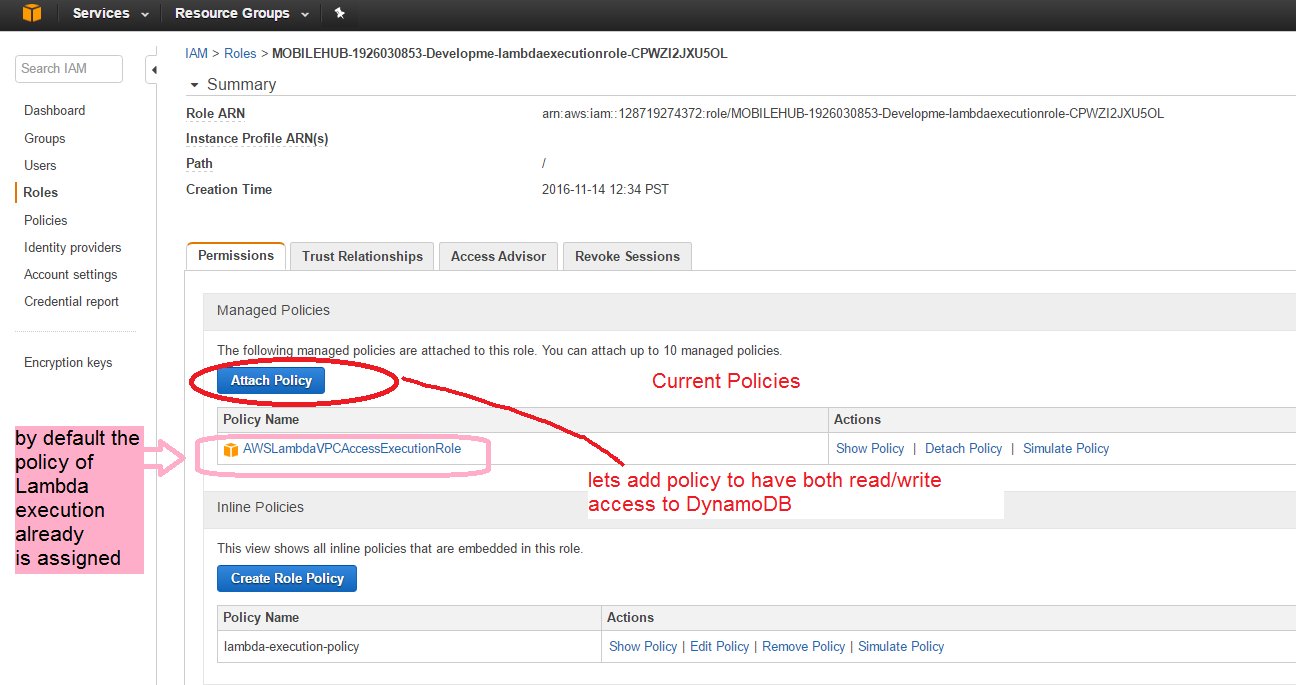Image resolution: width=1296 pixels, height=685 pixels.
Task: Click the AWS cube logo icon
Action: tap(33, 13)
